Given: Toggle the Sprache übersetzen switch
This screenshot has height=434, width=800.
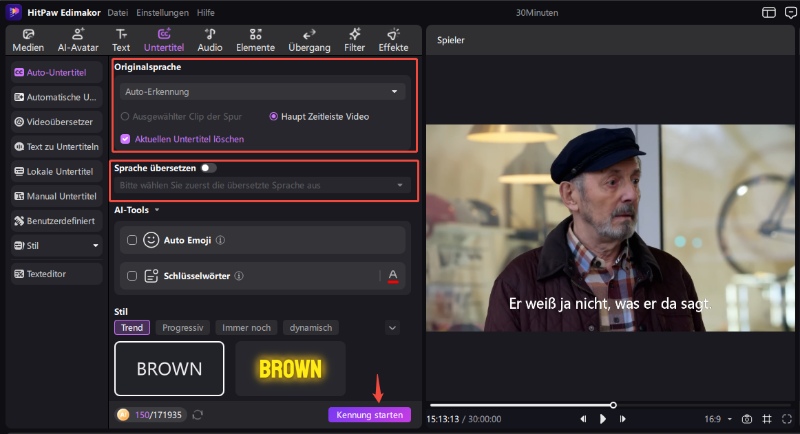Looking at the screenshot, I should pos(208,168).
